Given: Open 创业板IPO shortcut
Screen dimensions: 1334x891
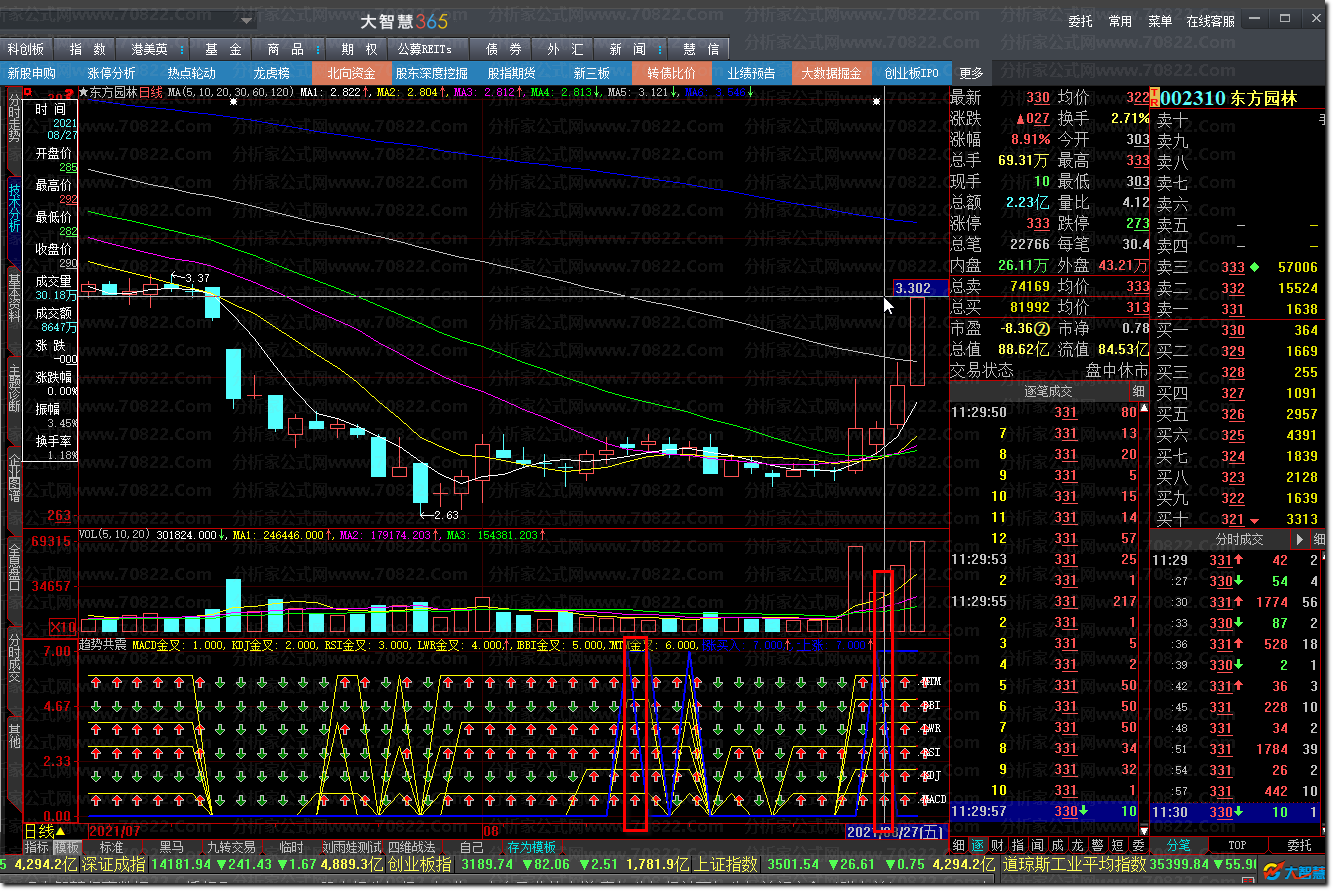Looking at the screenshot, I should 911,73.
